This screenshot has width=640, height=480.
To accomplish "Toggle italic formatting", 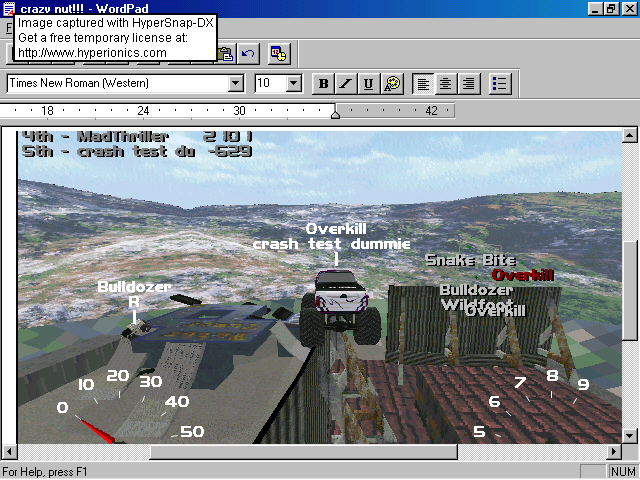I will click(345, 84).
